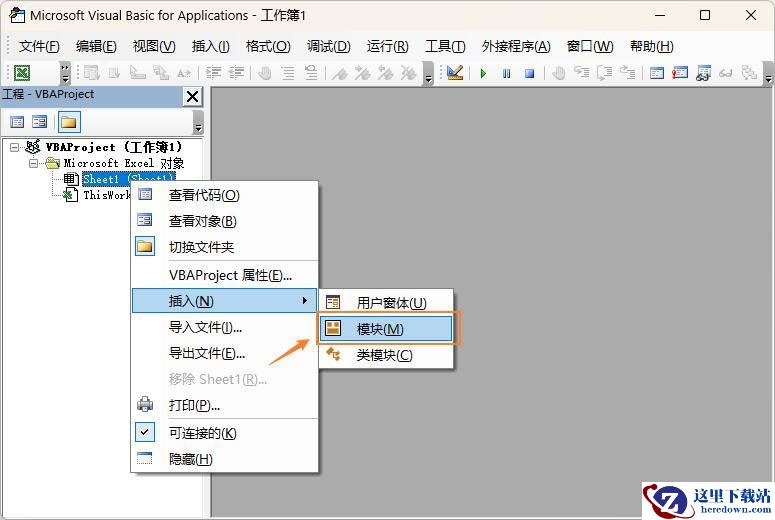Click the Indent toolbar icon
The image size is (775, 520).
tap(214, 73)
